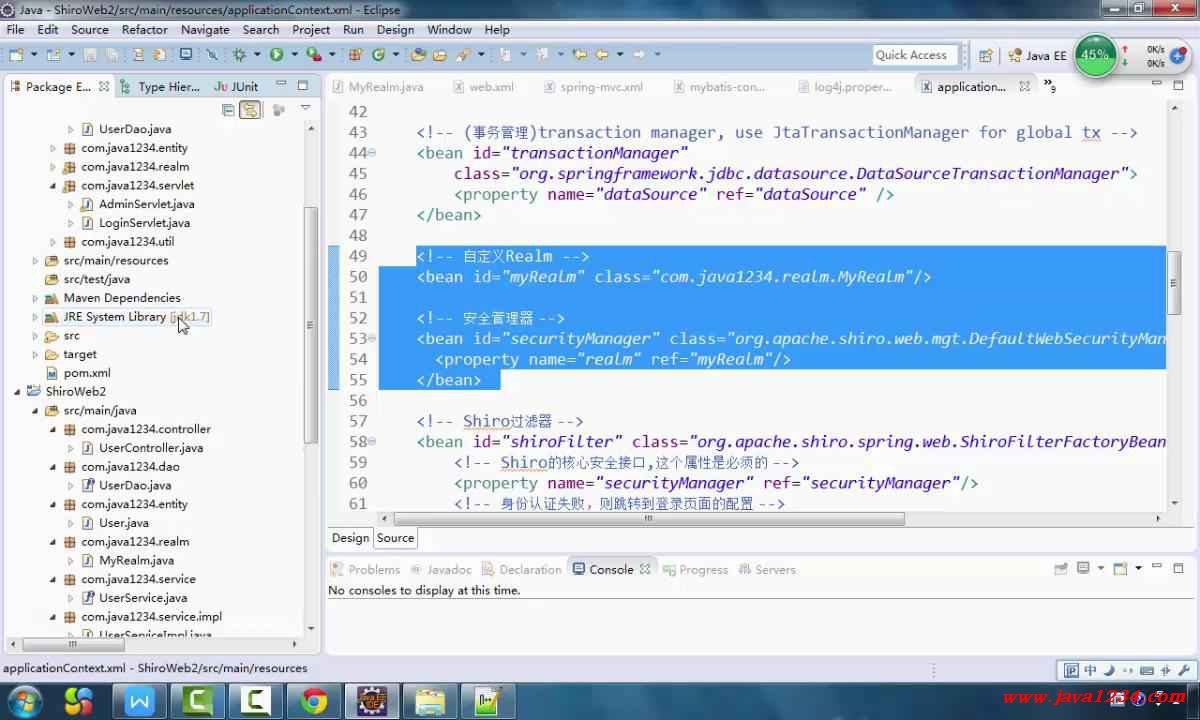The width and height of the screenshot is (1200, 720).
Task: Open dropdown arrow next to Debug button
Action: (257, 55)
